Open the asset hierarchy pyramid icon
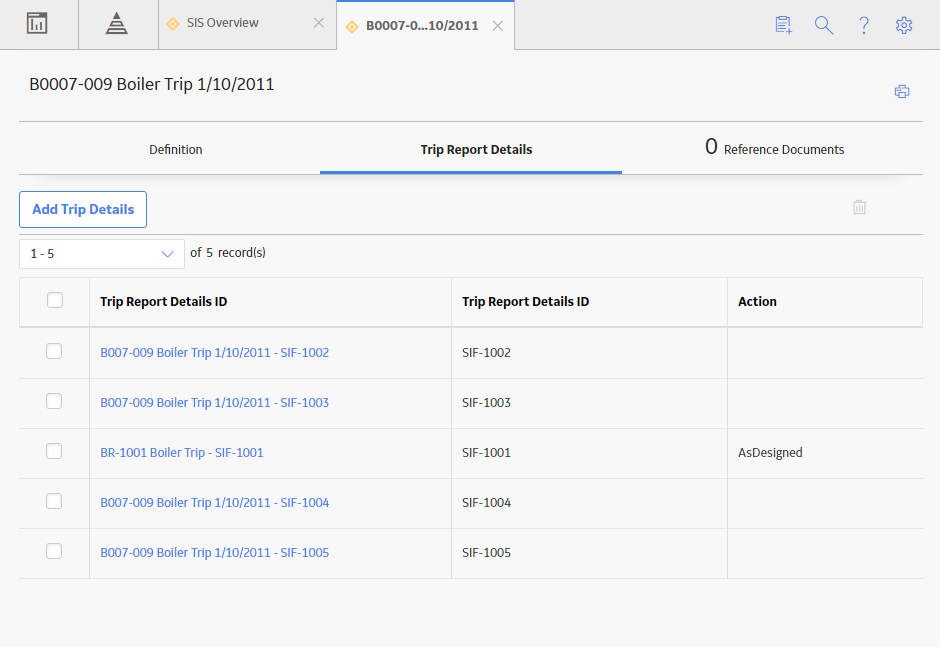This screenshot has width=940, height=647. point(116,24)
